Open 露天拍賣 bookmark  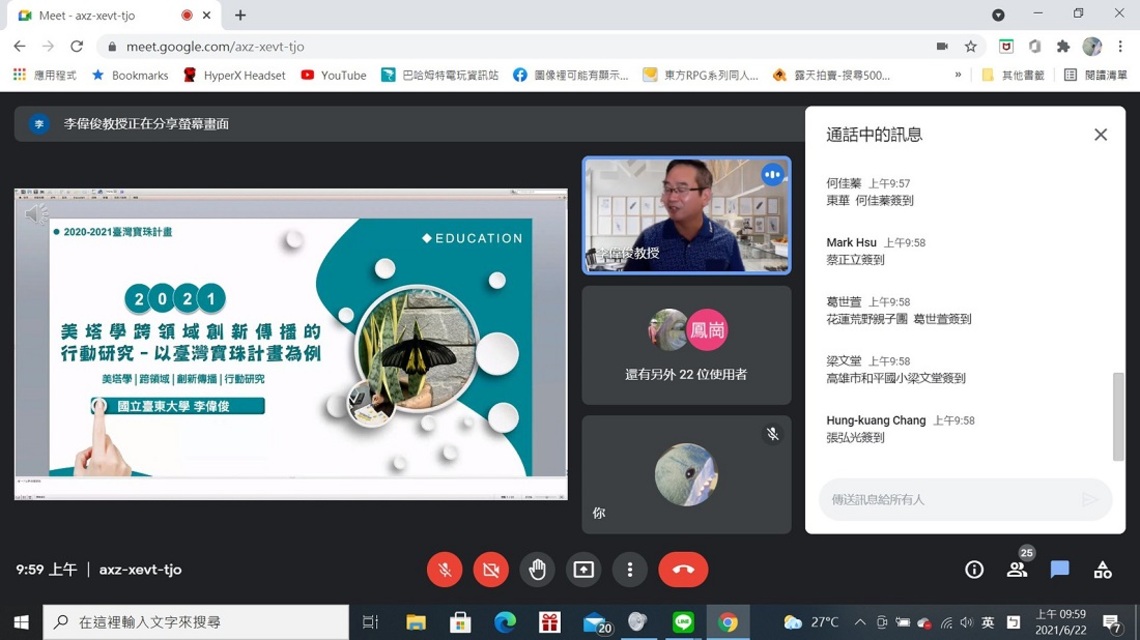pos(831,75)
